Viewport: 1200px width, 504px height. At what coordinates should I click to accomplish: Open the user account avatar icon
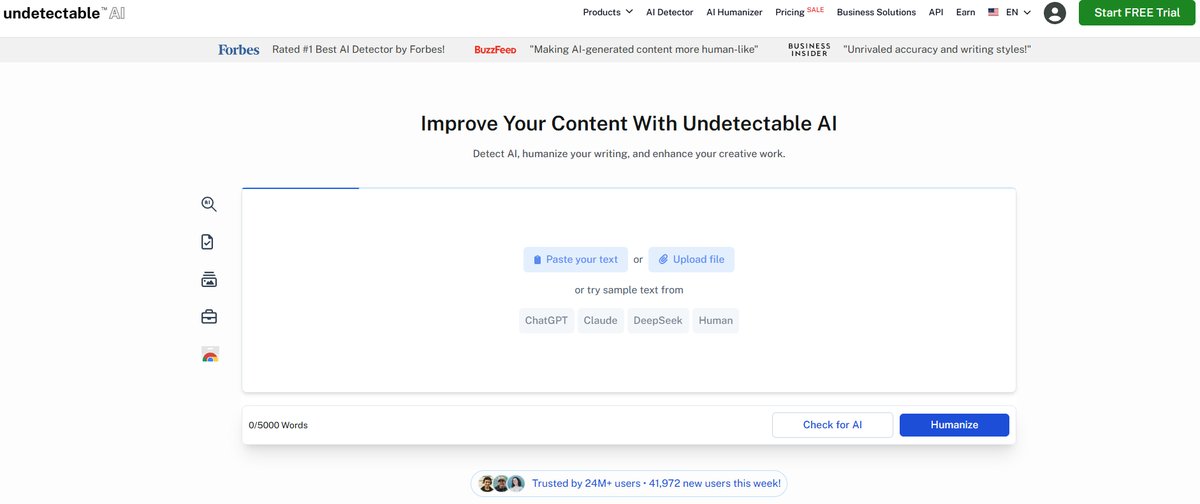pos(1054,13)
